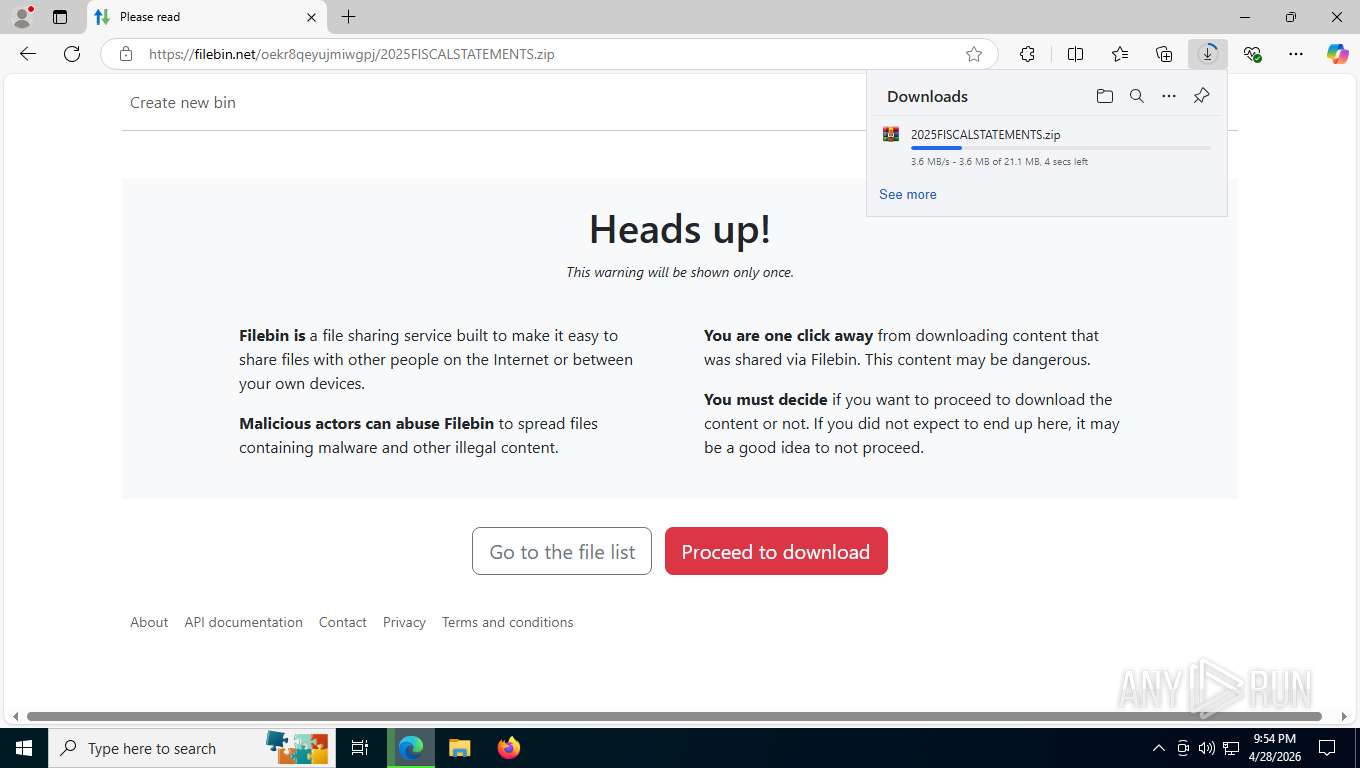This screenshot has width=1360, height=768.
Task: Add this page to favorites star
Action: 974,54
